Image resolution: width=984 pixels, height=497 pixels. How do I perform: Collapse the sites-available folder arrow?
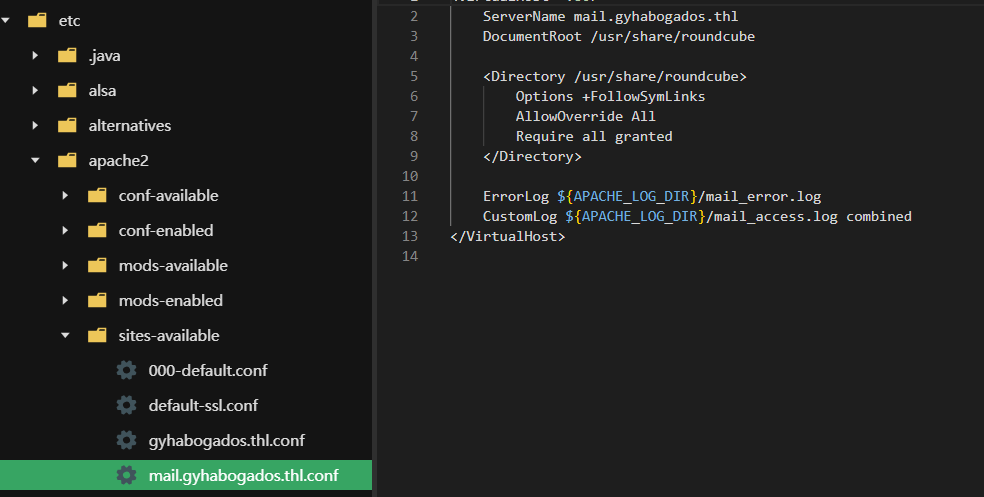click(66, 336)
